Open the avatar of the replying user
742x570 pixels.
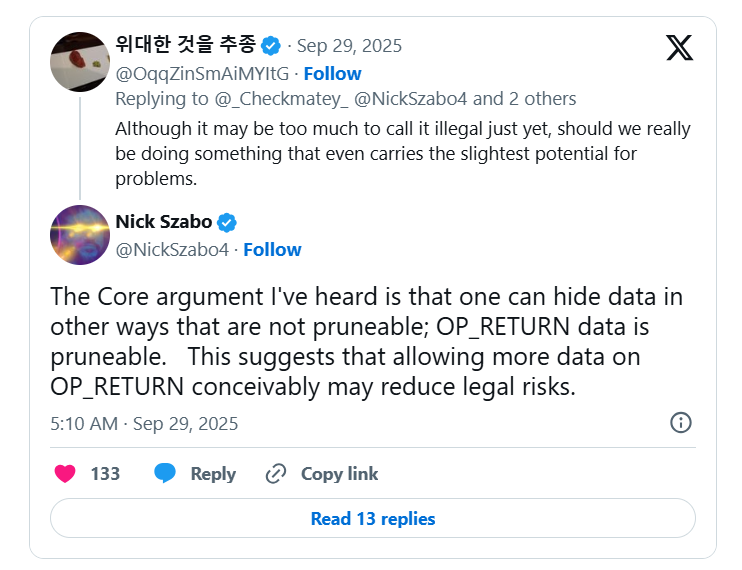coord(80,60)
